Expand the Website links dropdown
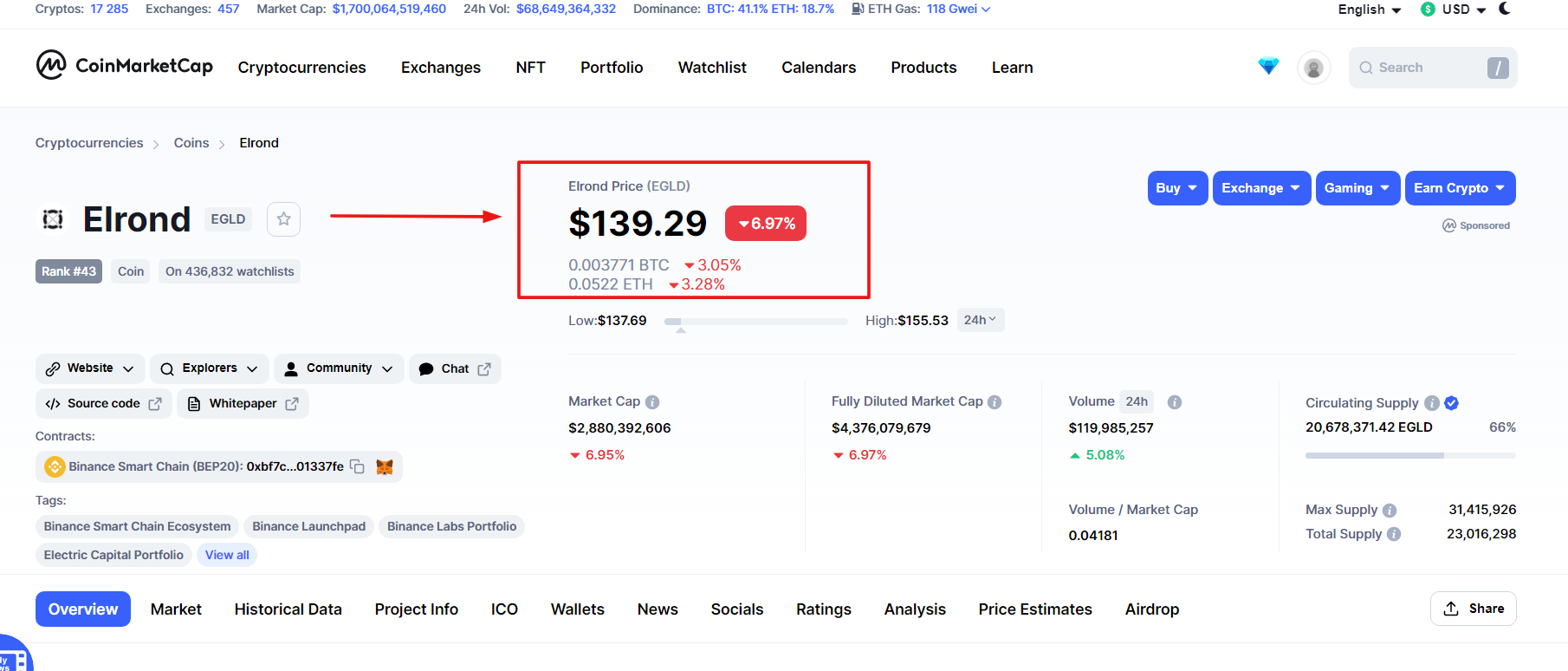Screen dimensions: 1568x671 pyautogui.click(x=90, y=368)
